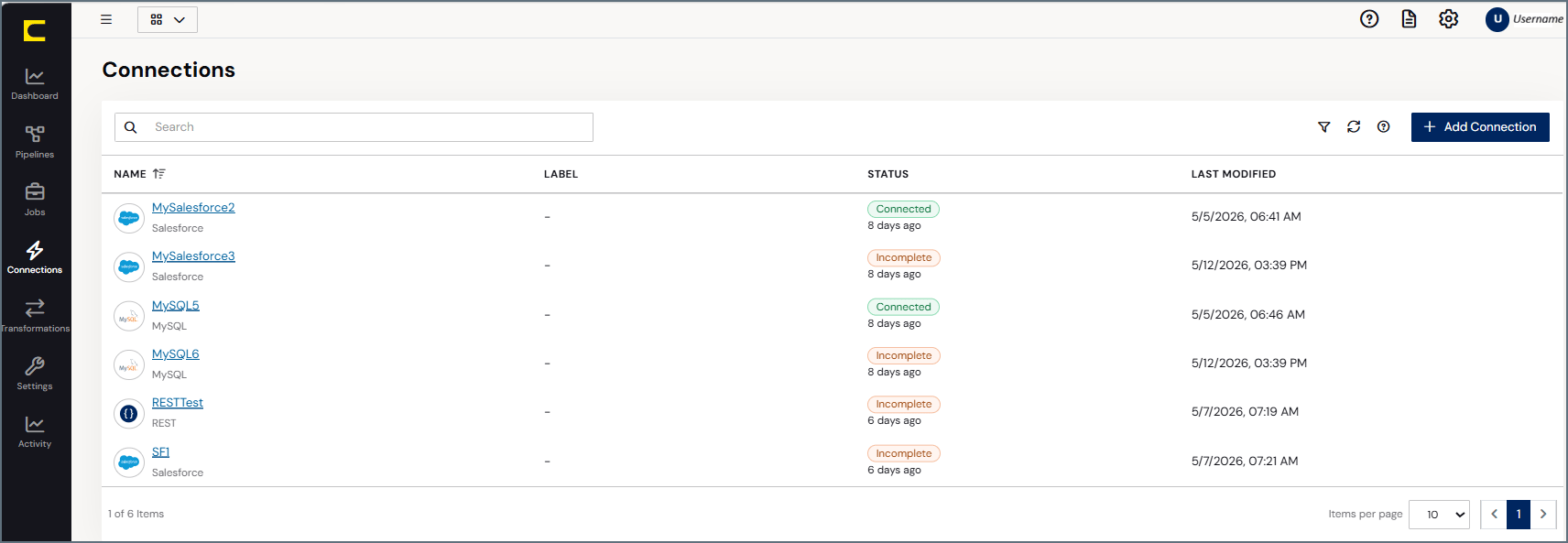Open the Username profile avatar
The height and width of the screenshot is (543, 1568).
pos(1497,19)
